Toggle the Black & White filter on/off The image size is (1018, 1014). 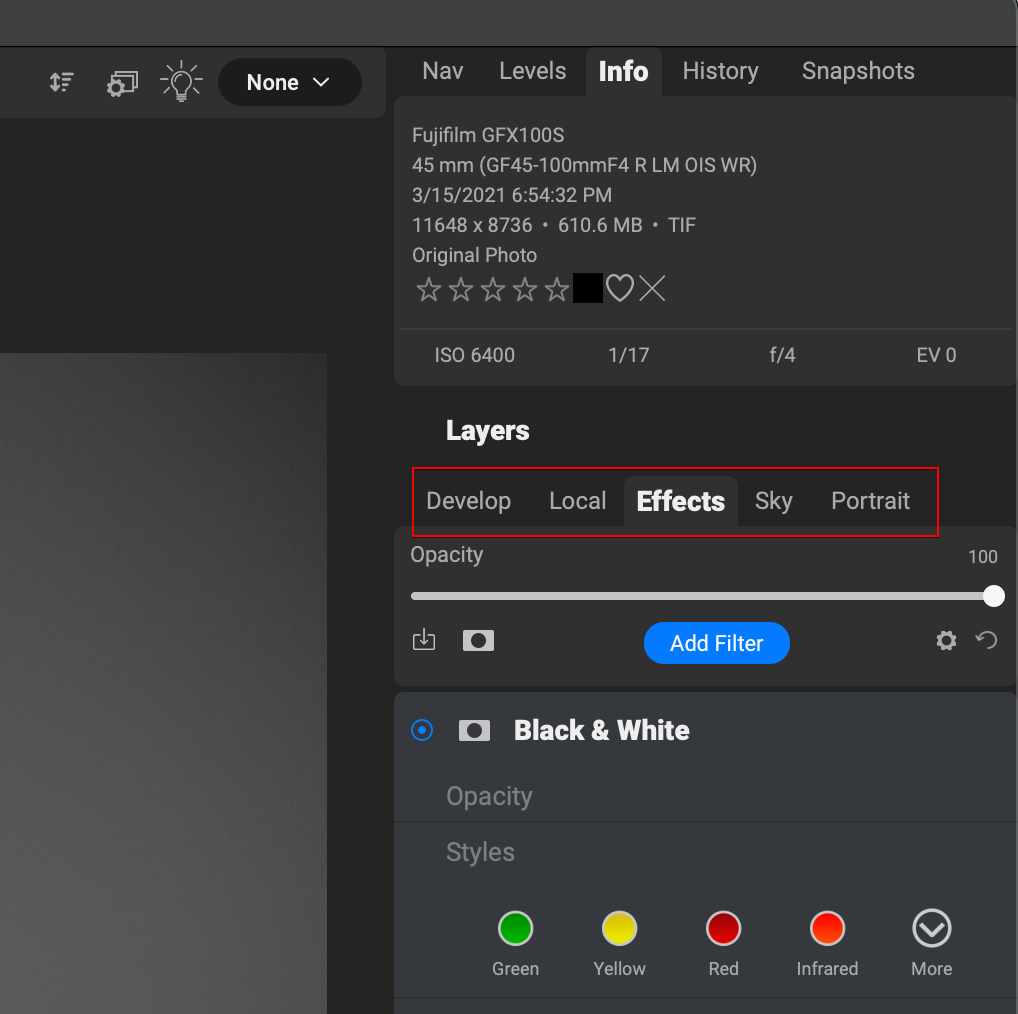click(x=423, y=731)
